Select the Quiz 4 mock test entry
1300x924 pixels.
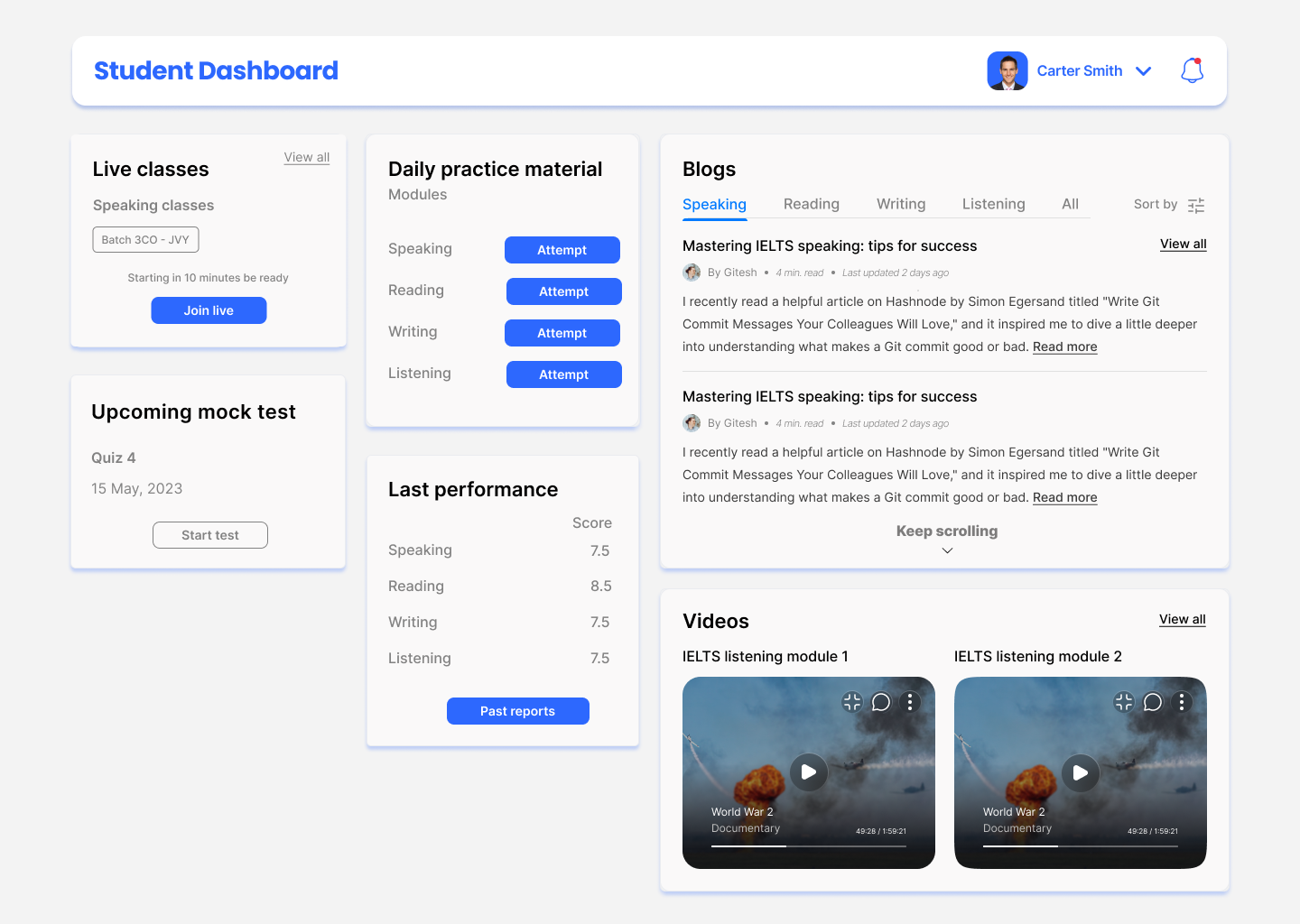(114, 457)
